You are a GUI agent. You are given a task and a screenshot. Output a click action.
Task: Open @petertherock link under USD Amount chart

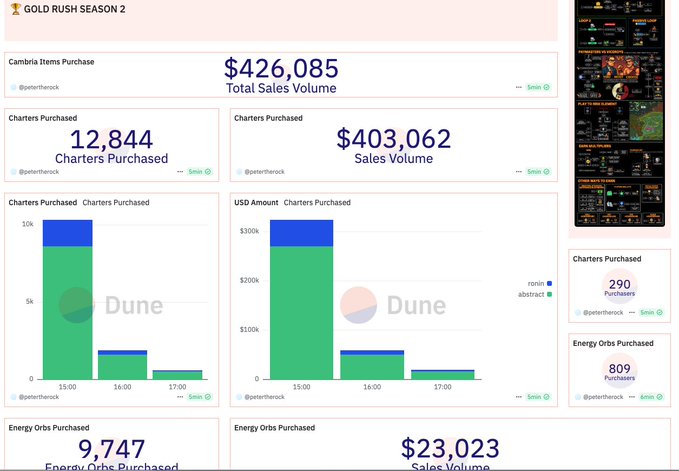(264, 397)
